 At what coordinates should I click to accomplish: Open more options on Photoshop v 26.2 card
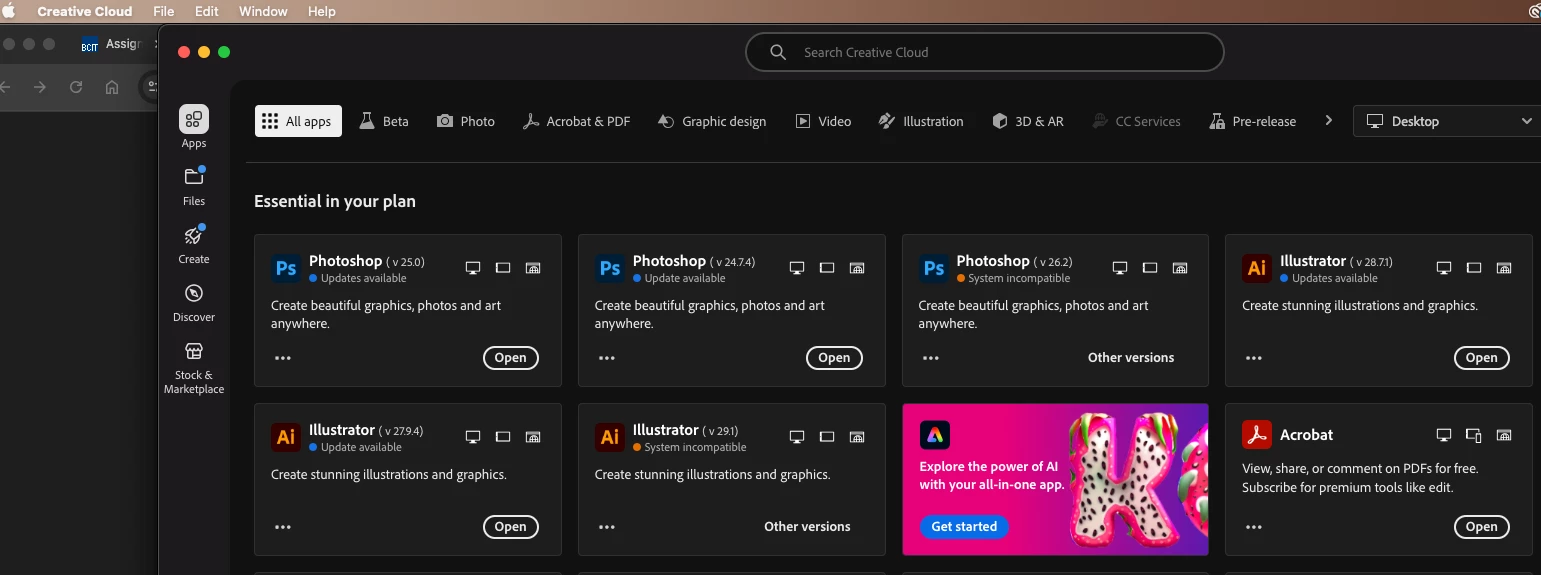(931, 358)
